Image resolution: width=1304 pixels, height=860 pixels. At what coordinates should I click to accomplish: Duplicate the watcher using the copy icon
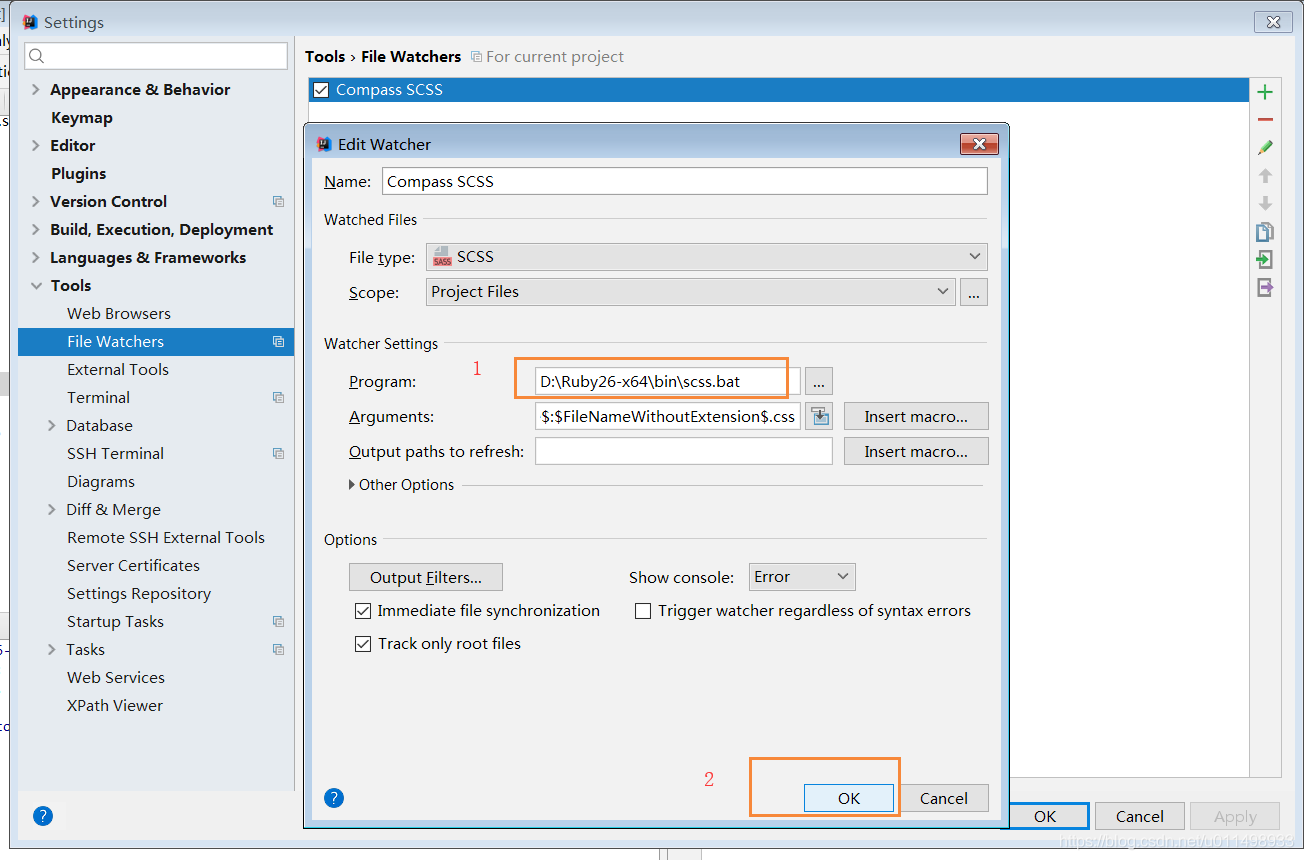(1264, 231)
